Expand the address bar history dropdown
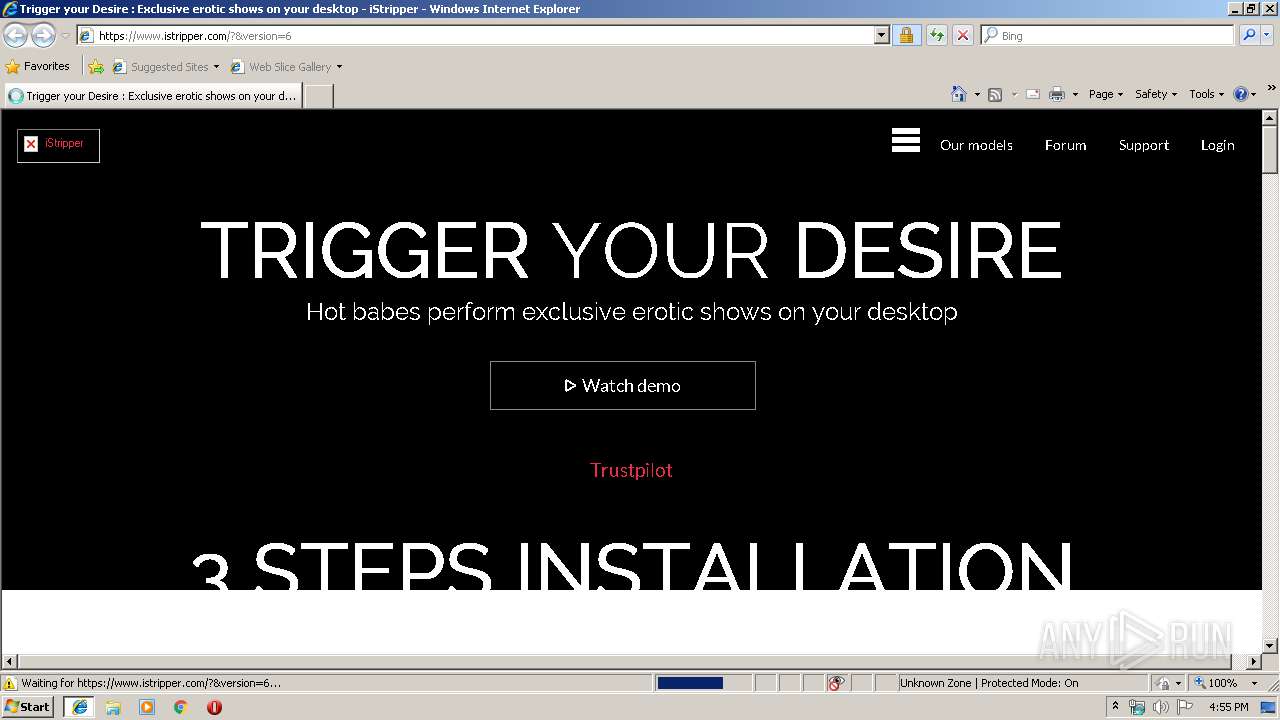1280x720 pixels. click(881, 36)
